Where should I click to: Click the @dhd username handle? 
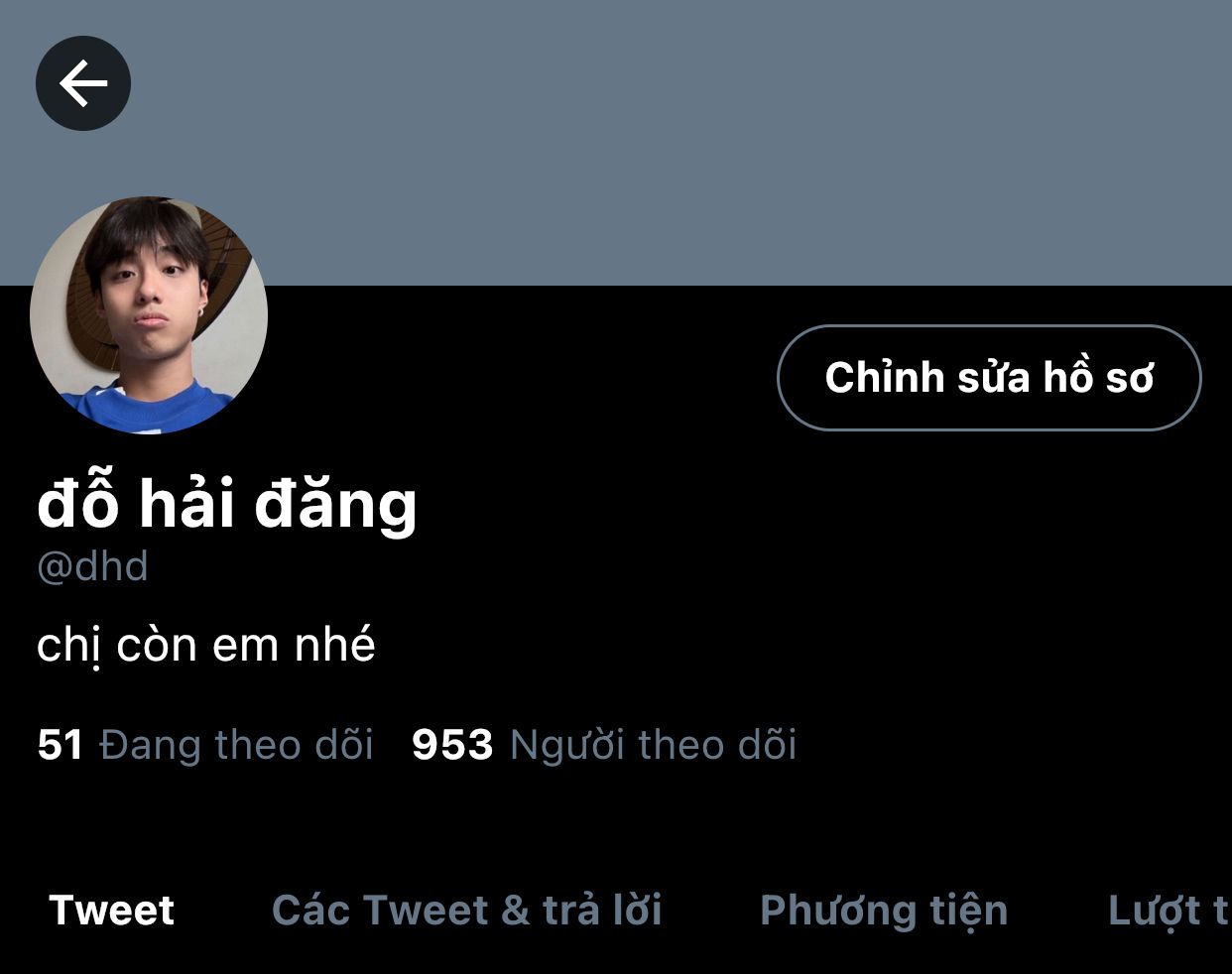coord(92,566)
